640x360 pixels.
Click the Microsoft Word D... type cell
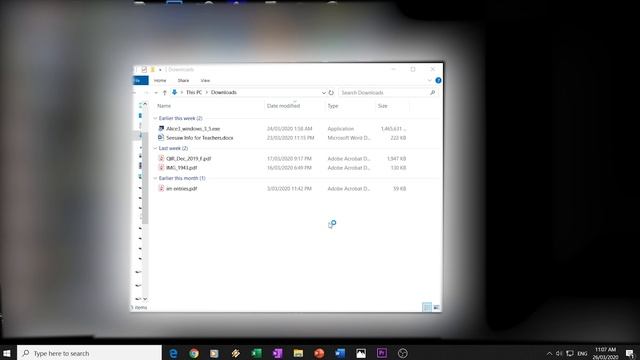coord(349,138)
